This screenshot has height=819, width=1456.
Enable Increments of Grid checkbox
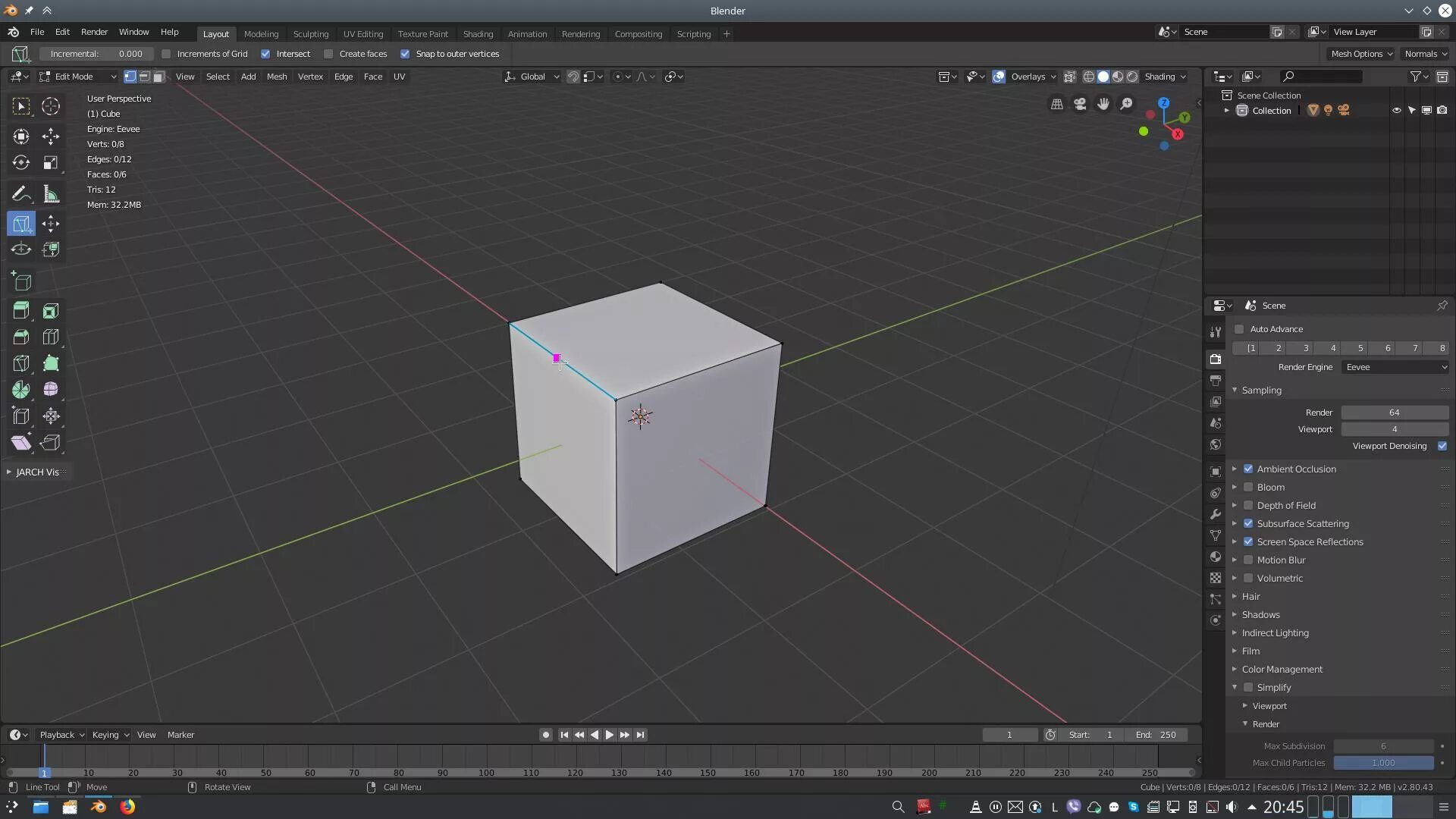pyautogui.click(x=166, y=54)
